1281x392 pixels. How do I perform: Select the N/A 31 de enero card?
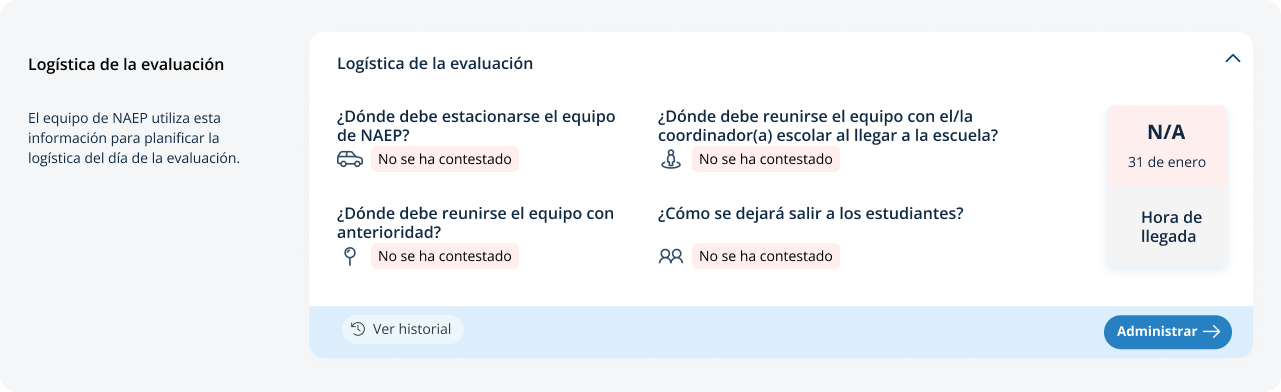1167,145
